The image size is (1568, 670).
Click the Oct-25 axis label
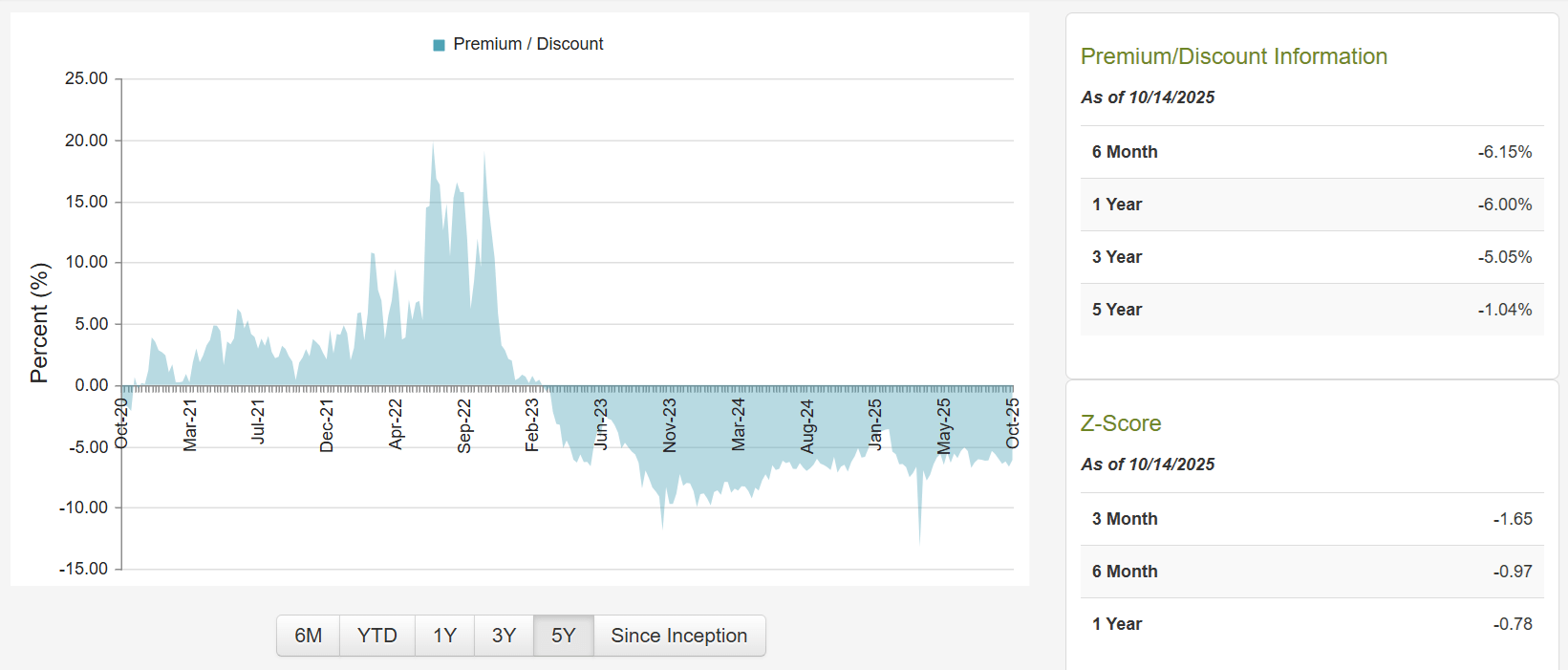point(1012,424)
